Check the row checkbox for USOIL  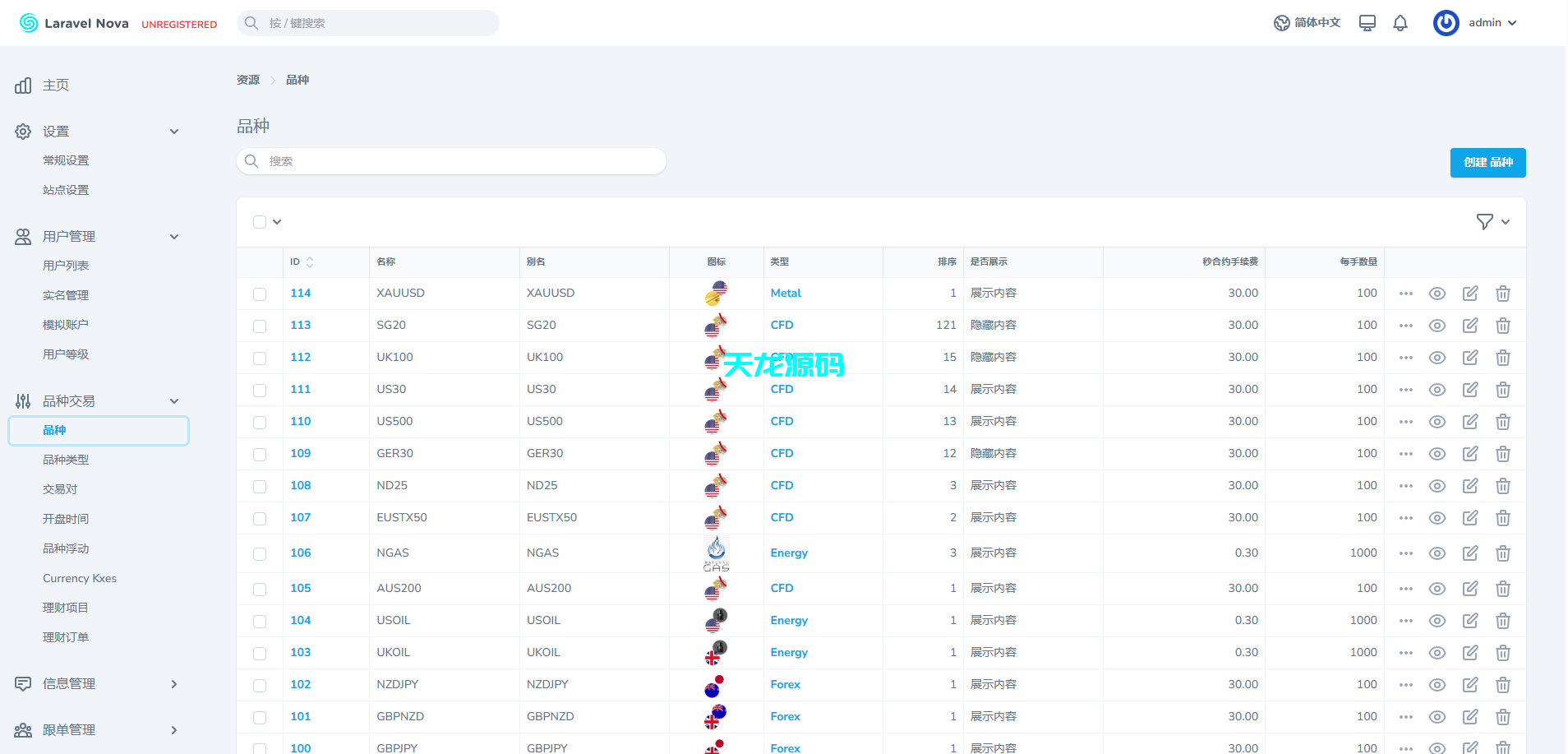tap(260, 621)
